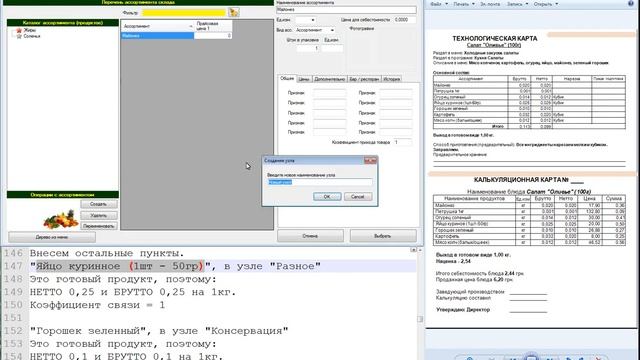Image resolution: width=640 pixels, height=360 pixels.
Task: Click 'Эл. почта' in the report window toolbar
Action: [x=490, y=4]
